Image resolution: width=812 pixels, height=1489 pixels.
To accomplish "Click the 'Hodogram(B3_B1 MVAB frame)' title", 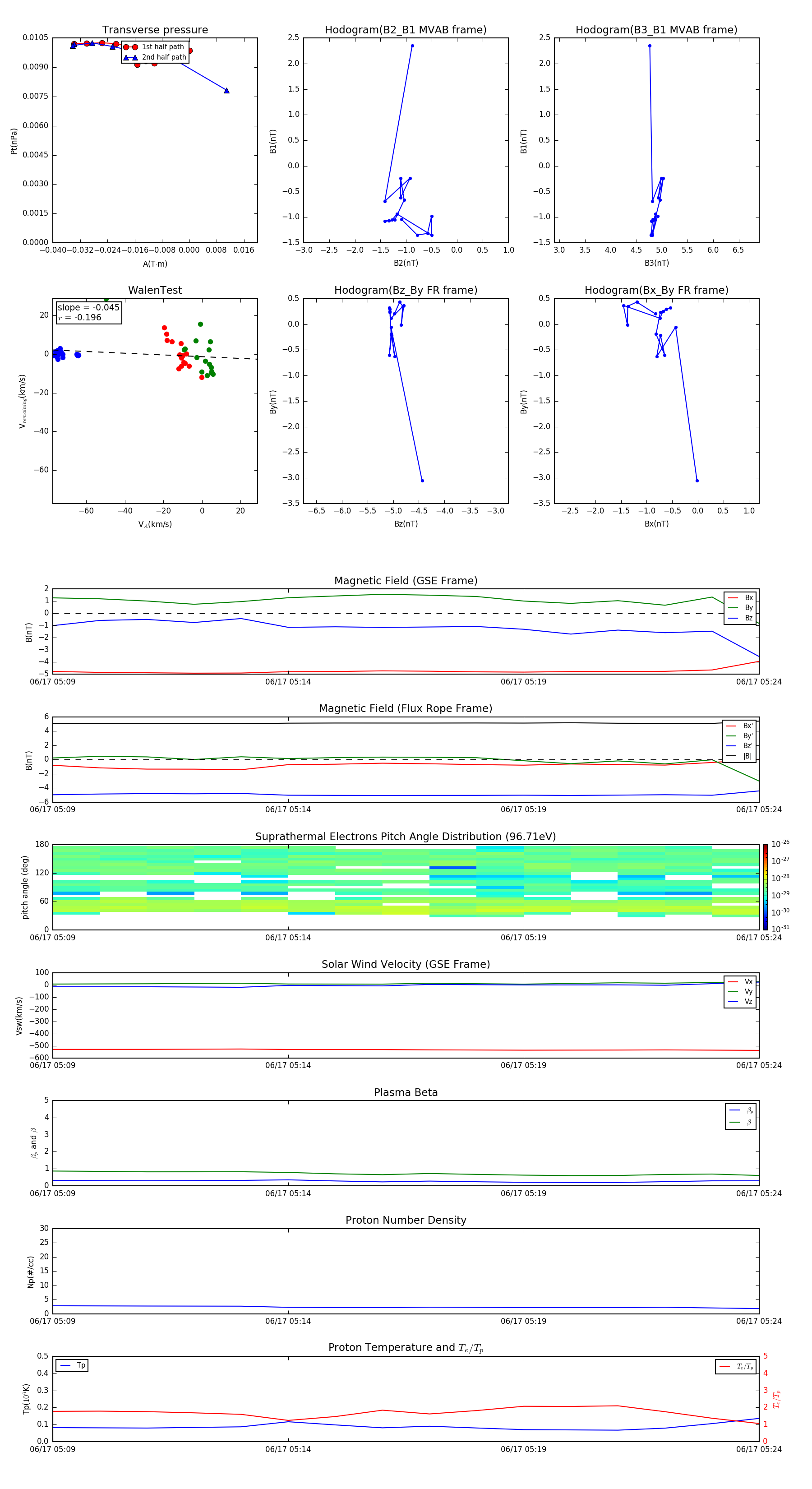I will [656, 30].
